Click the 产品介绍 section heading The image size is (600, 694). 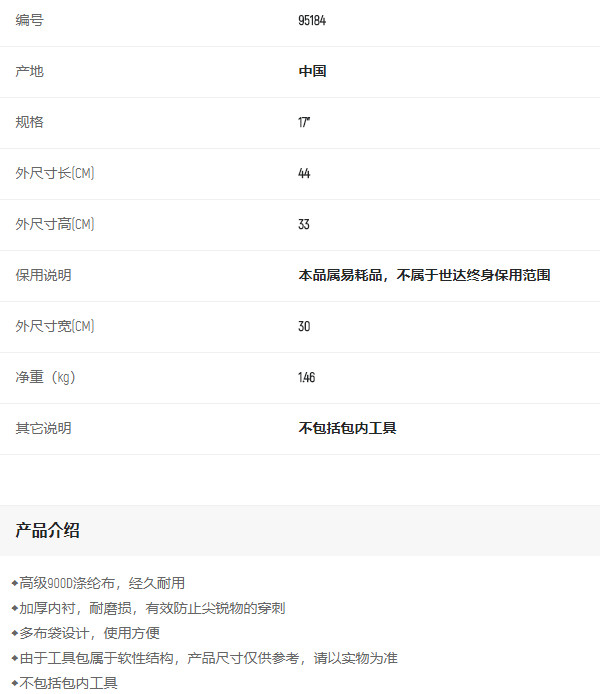[x=47, y=531]
